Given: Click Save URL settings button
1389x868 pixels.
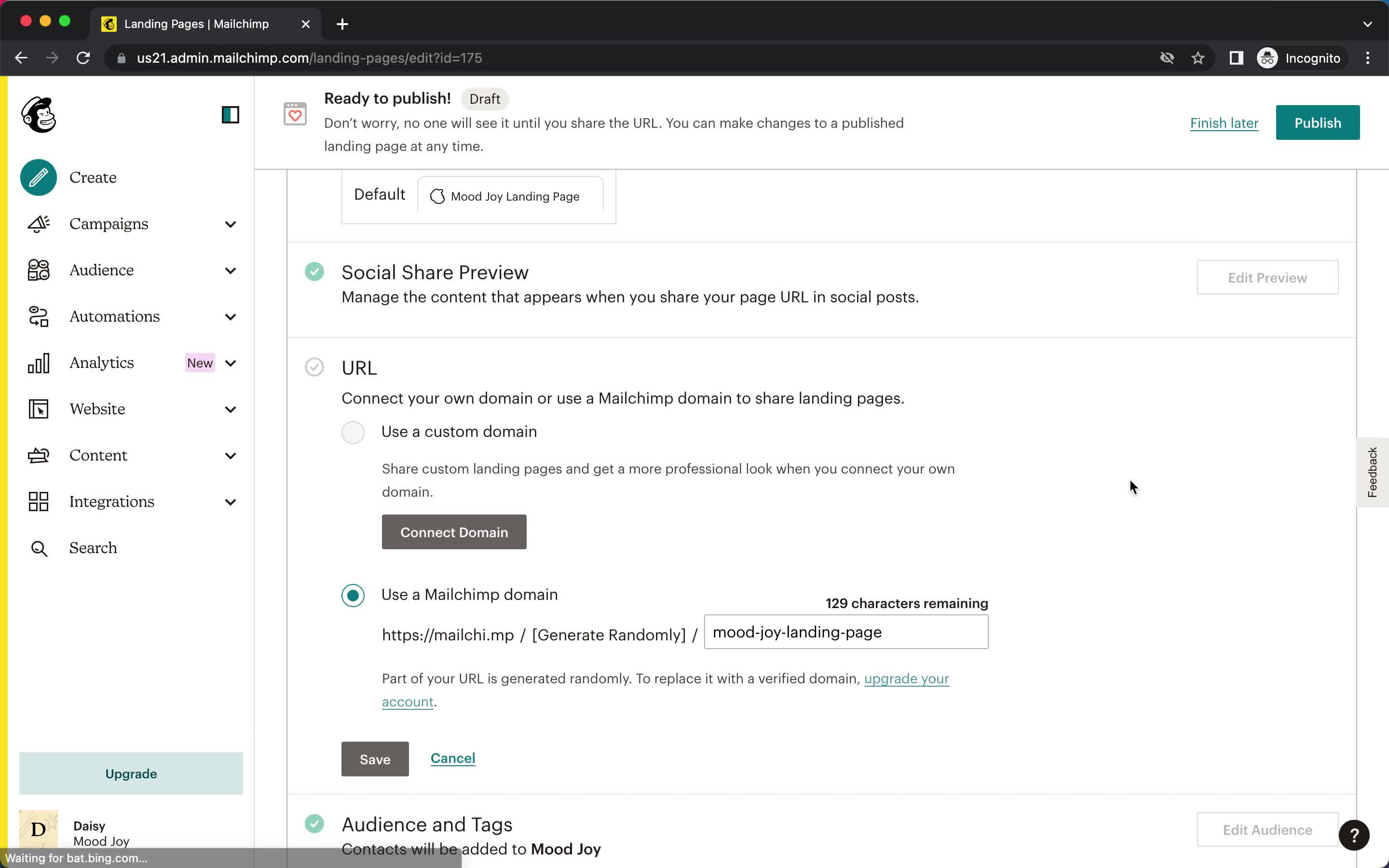Looking at the screenshot, I should coord(374,758).
